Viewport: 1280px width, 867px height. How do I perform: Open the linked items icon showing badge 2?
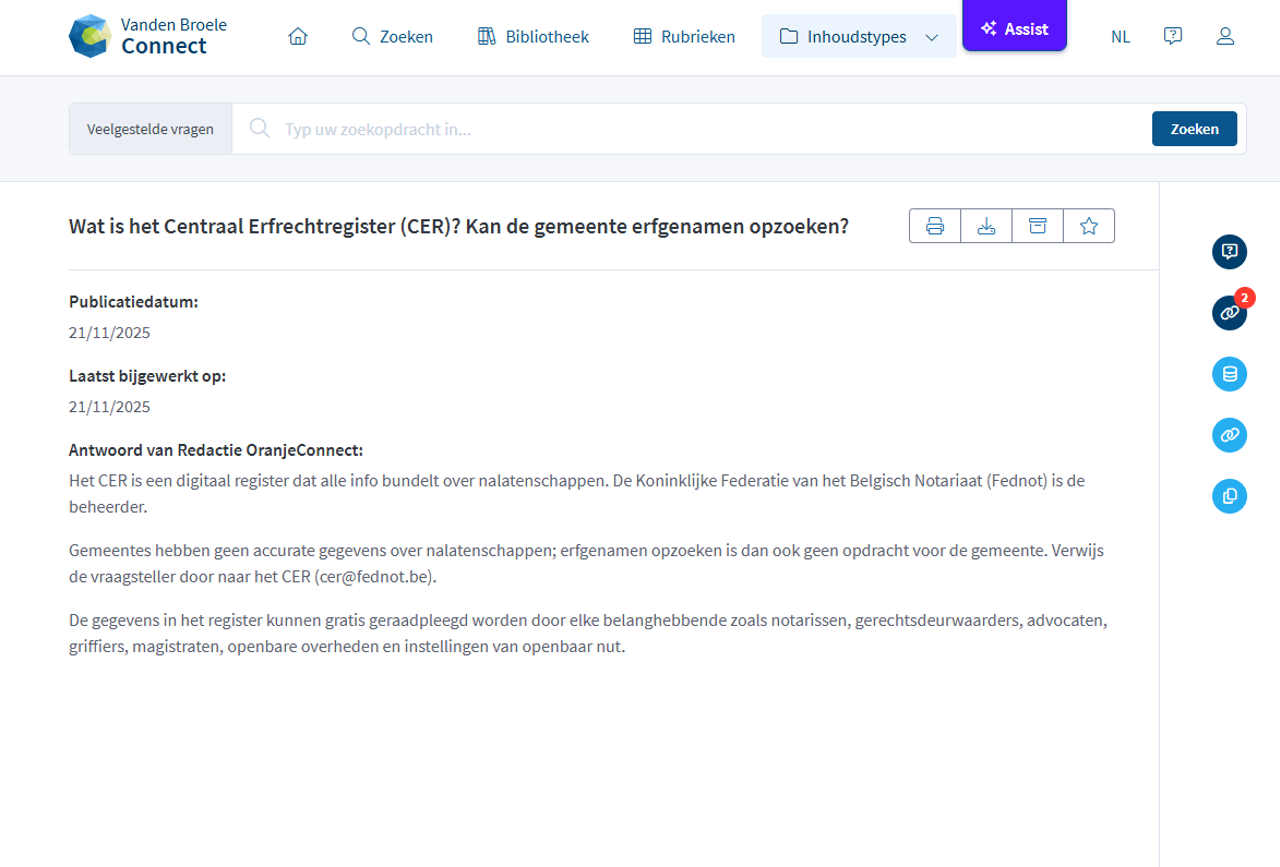[x=1229, y=312]
